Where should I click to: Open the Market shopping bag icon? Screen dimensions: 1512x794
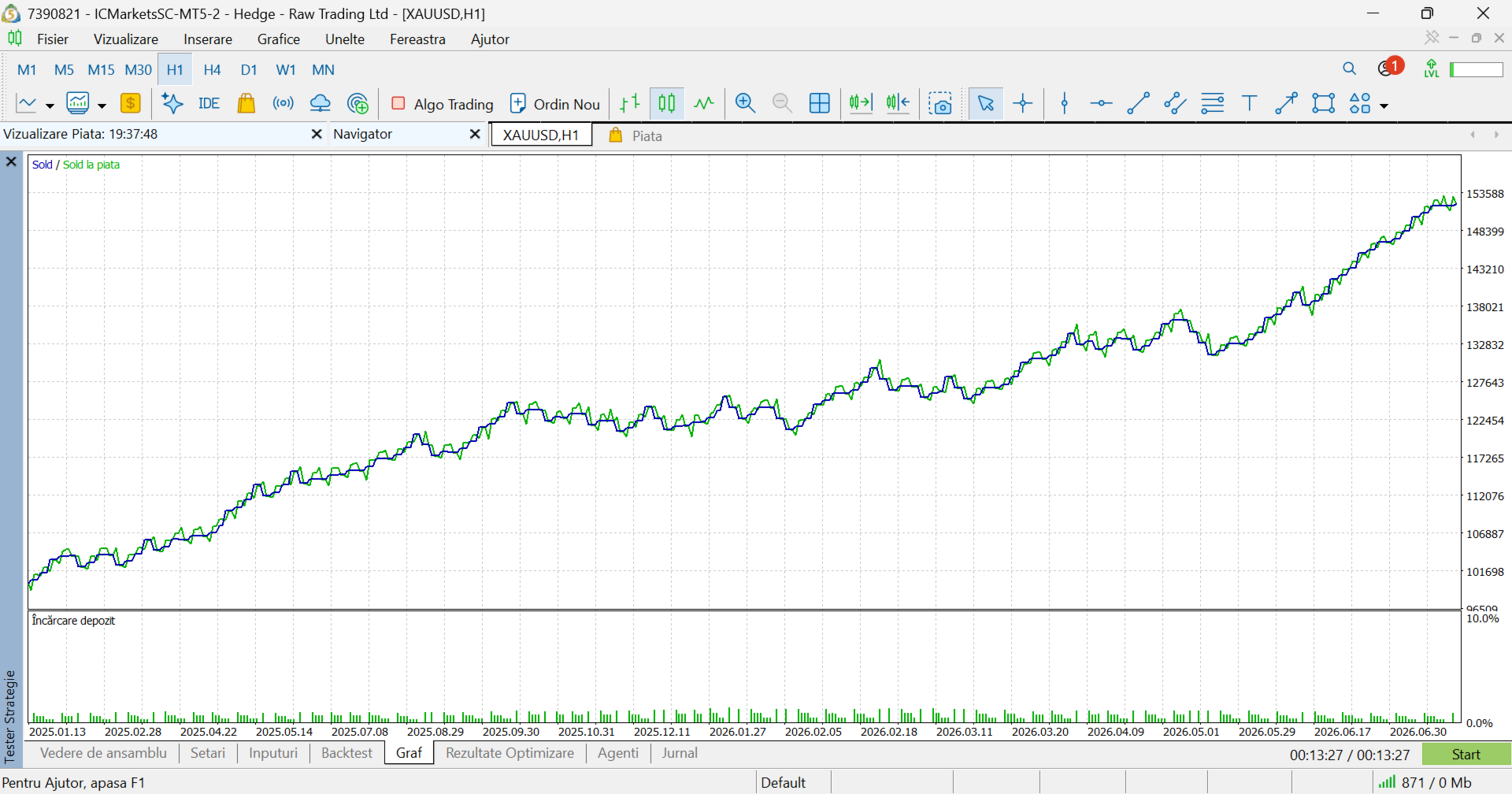246,103
